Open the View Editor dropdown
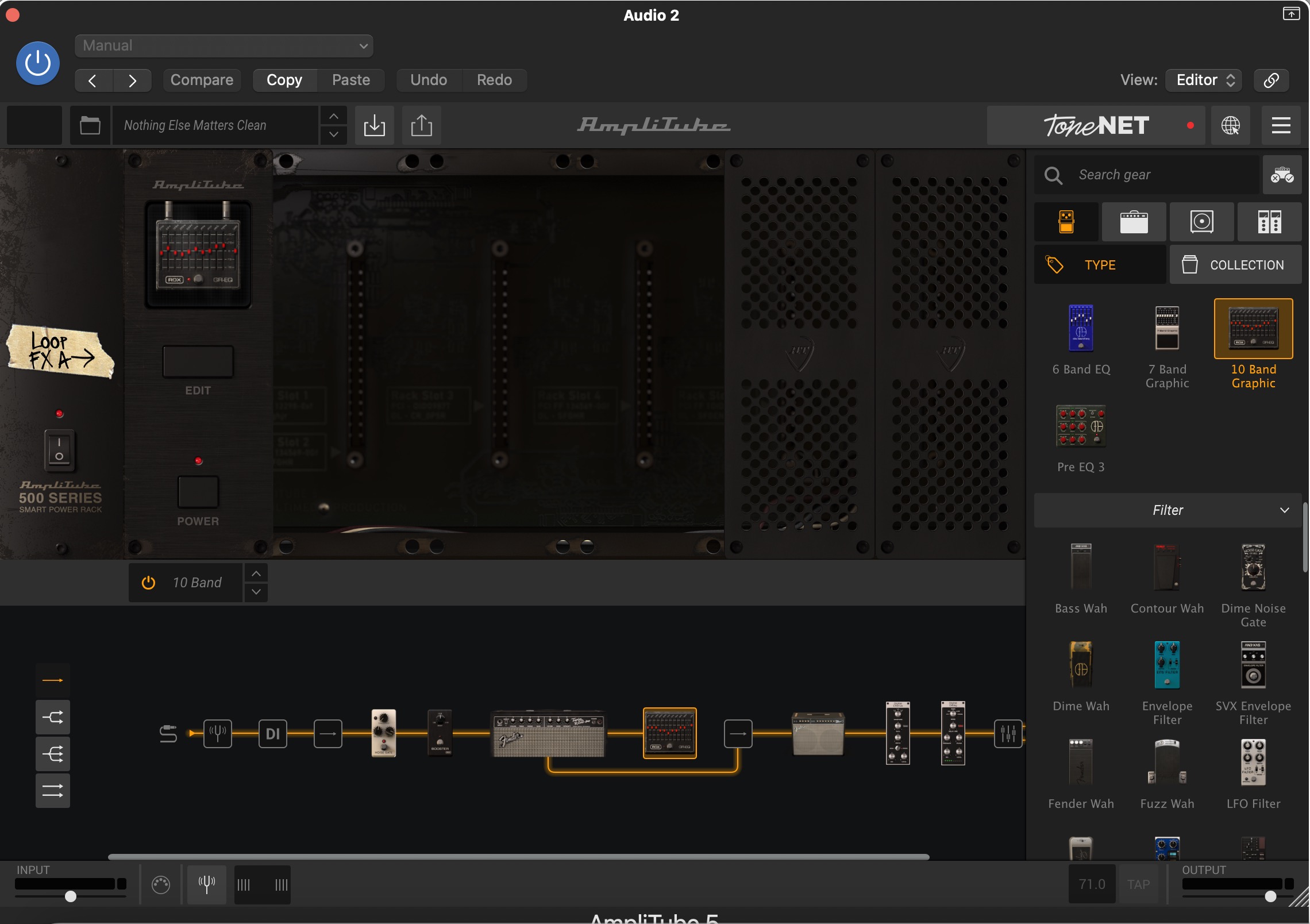The width and height of the screenshot is (1310, 924). (1204, 80)
